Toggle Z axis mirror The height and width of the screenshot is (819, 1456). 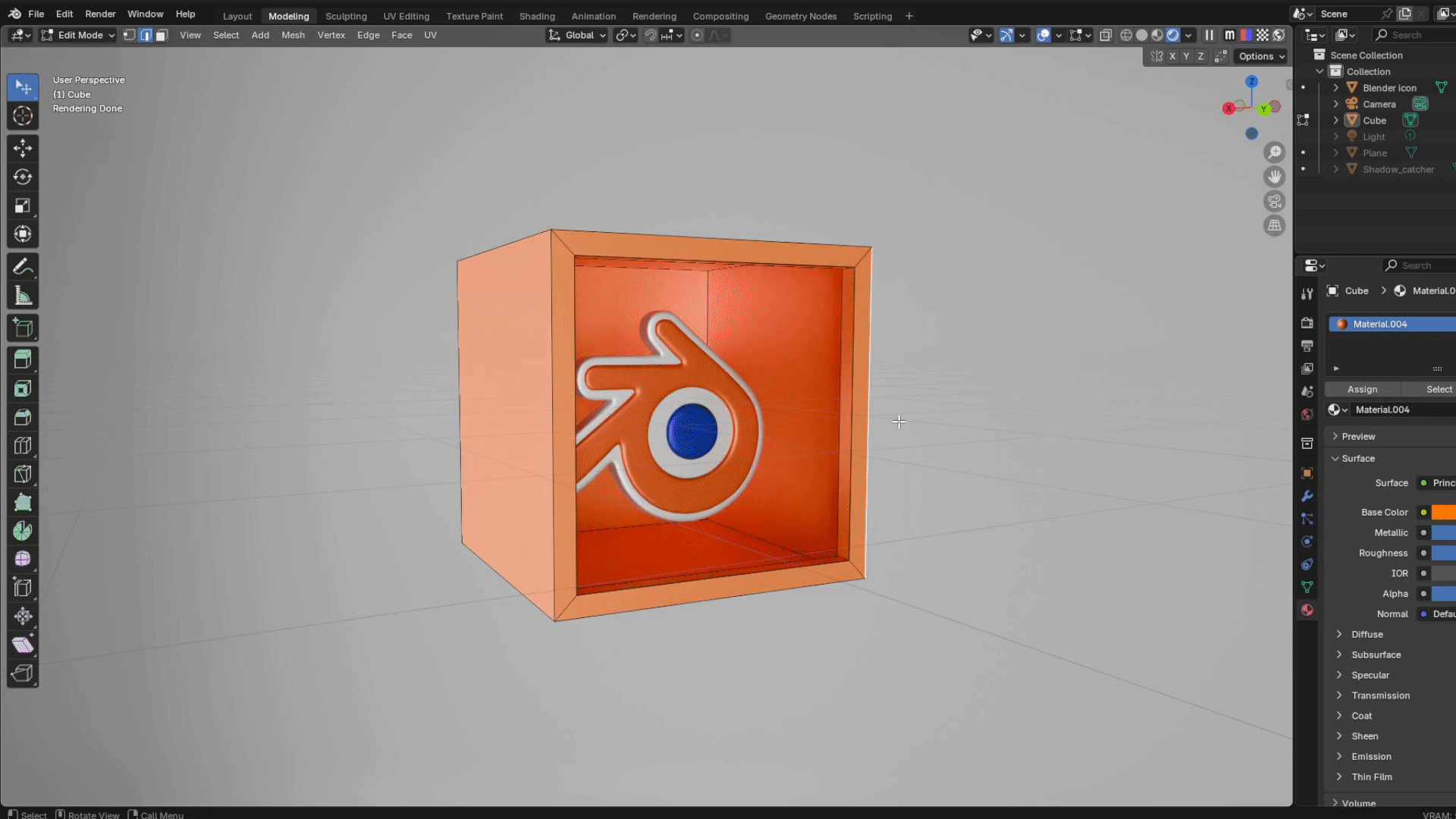tap(1200, 56)
